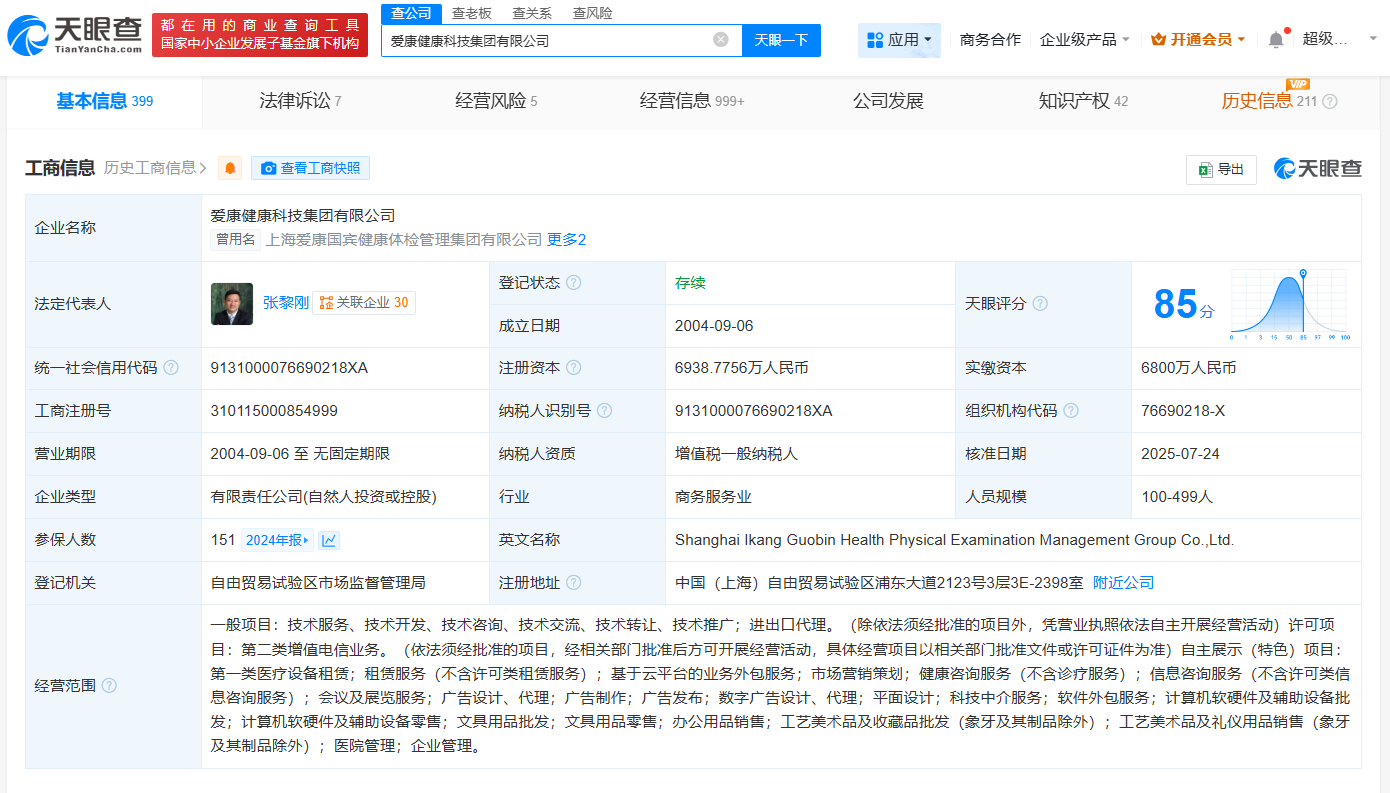Select the 基本信息 tab

click(x=104, y=101)
